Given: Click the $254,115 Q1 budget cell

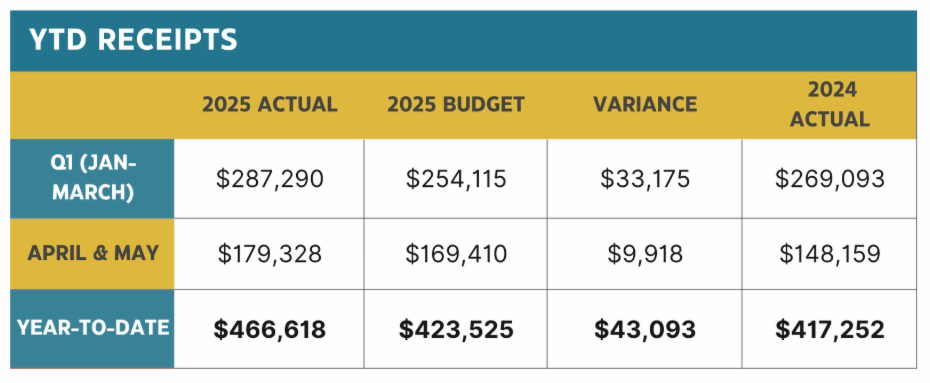Looking at the screenshot, I should (x=456, y=178).
